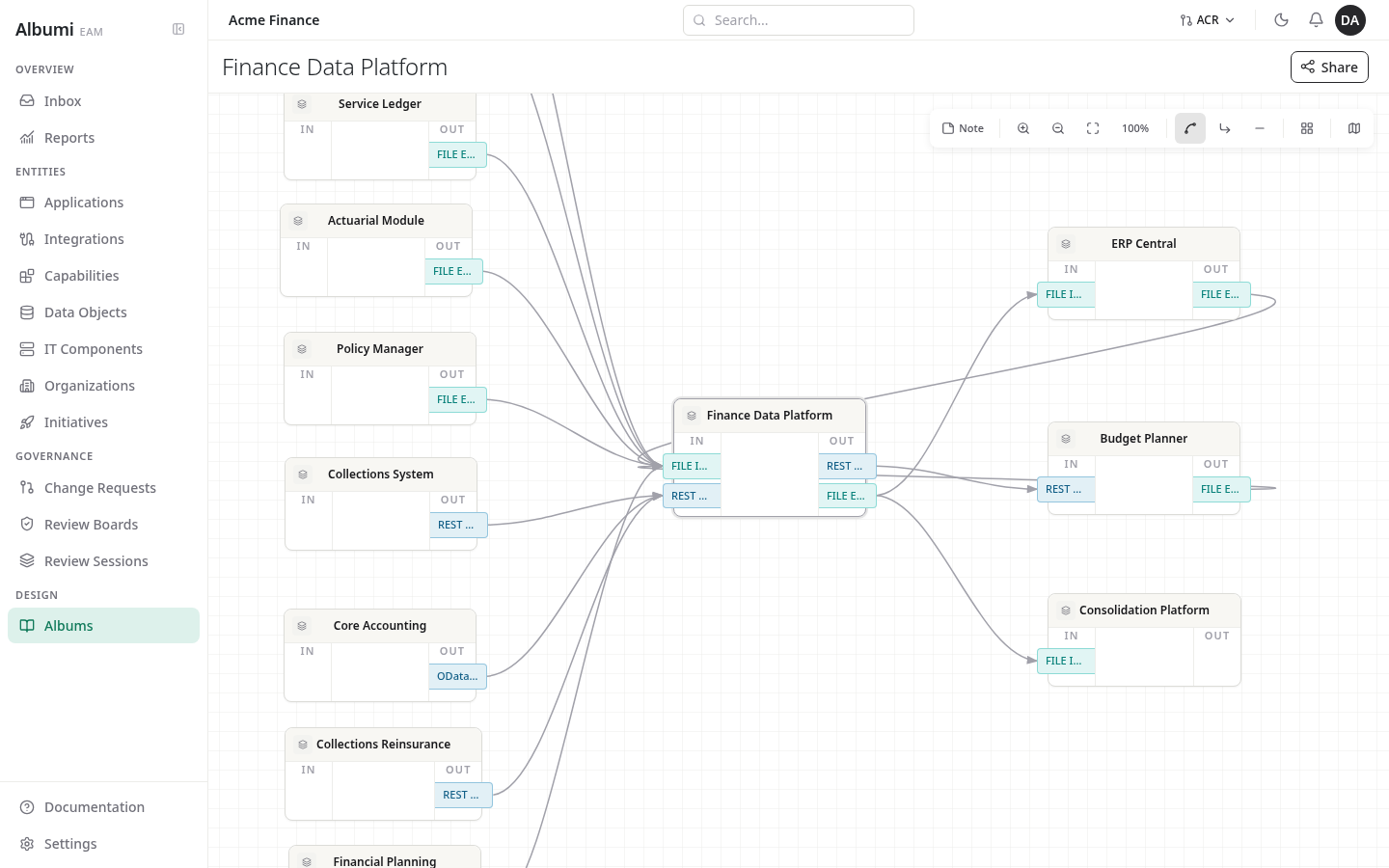Click Finance Data Platform node icon

pyautogui.click(x=692, y=416)
